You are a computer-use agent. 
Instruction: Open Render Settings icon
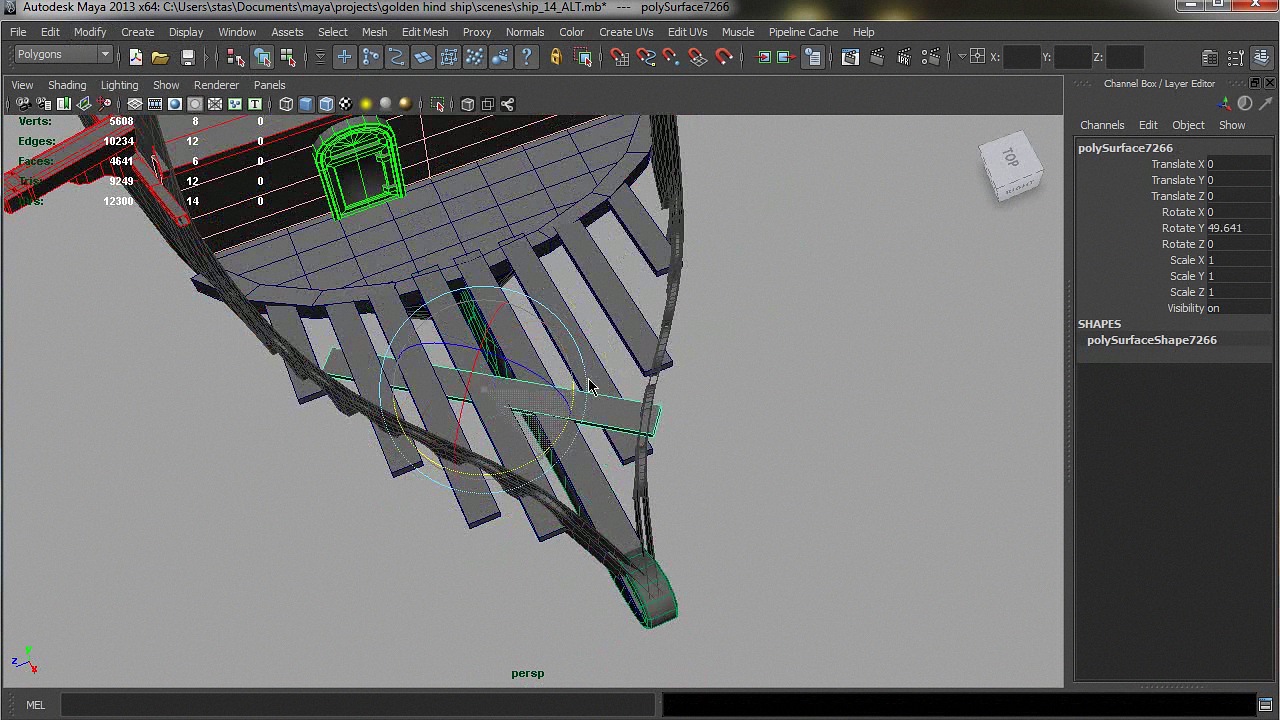tap(931, 57)
